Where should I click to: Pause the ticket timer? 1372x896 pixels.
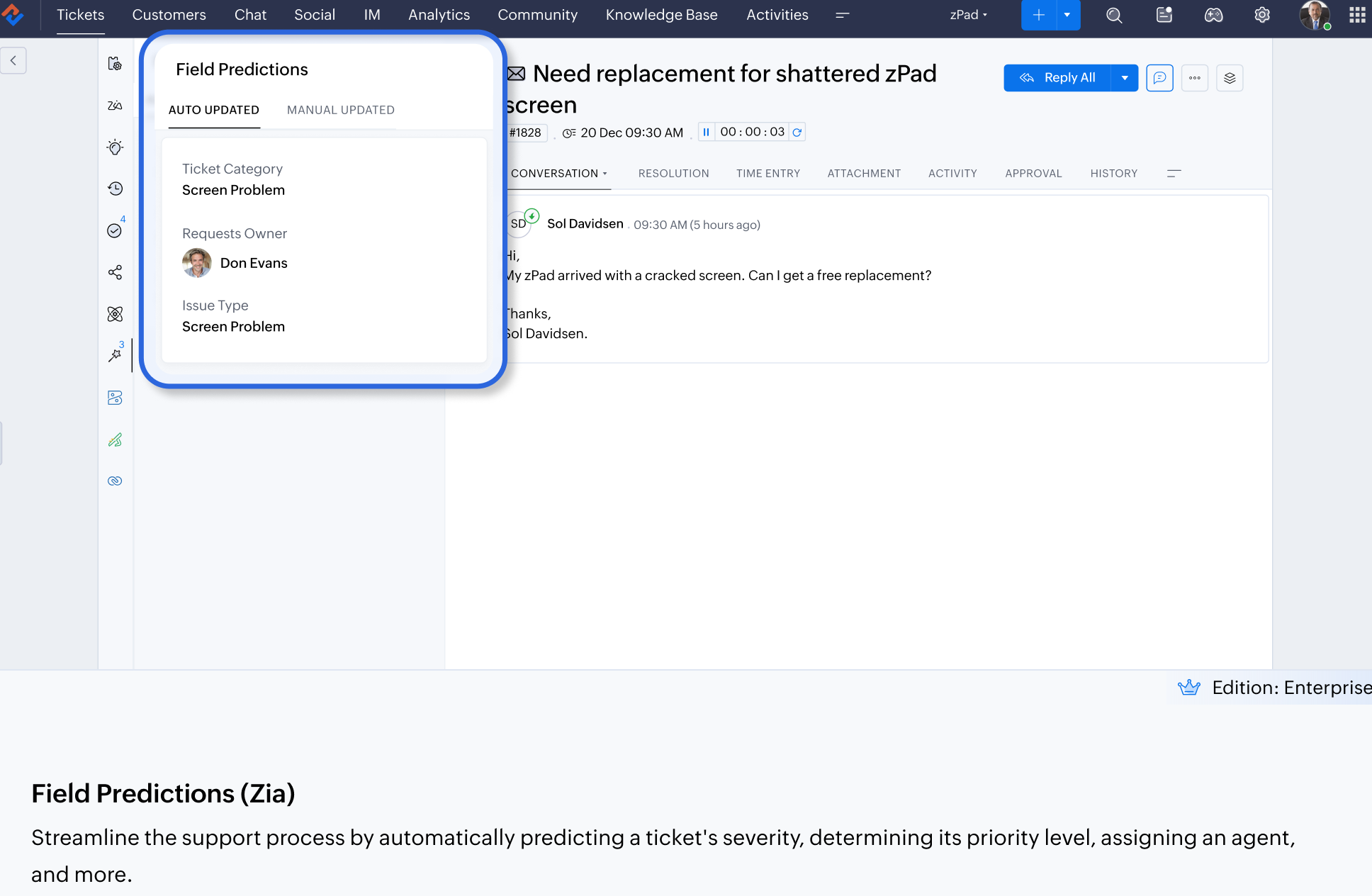tap(706, 132)
